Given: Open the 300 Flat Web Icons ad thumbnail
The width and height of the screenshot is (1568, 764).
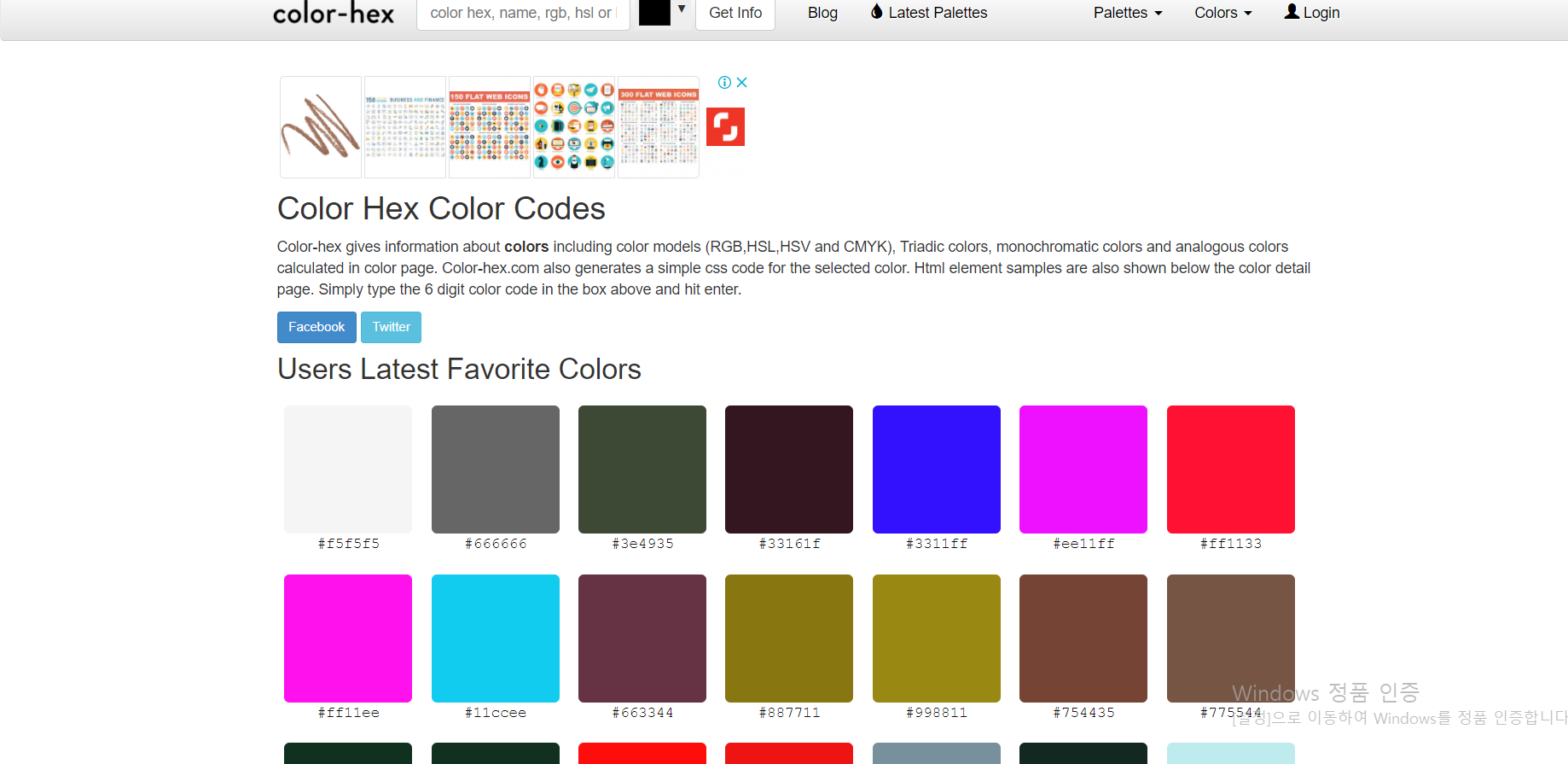Looking at the screenshot, I should pyautogui.click(x=659, y=127).
